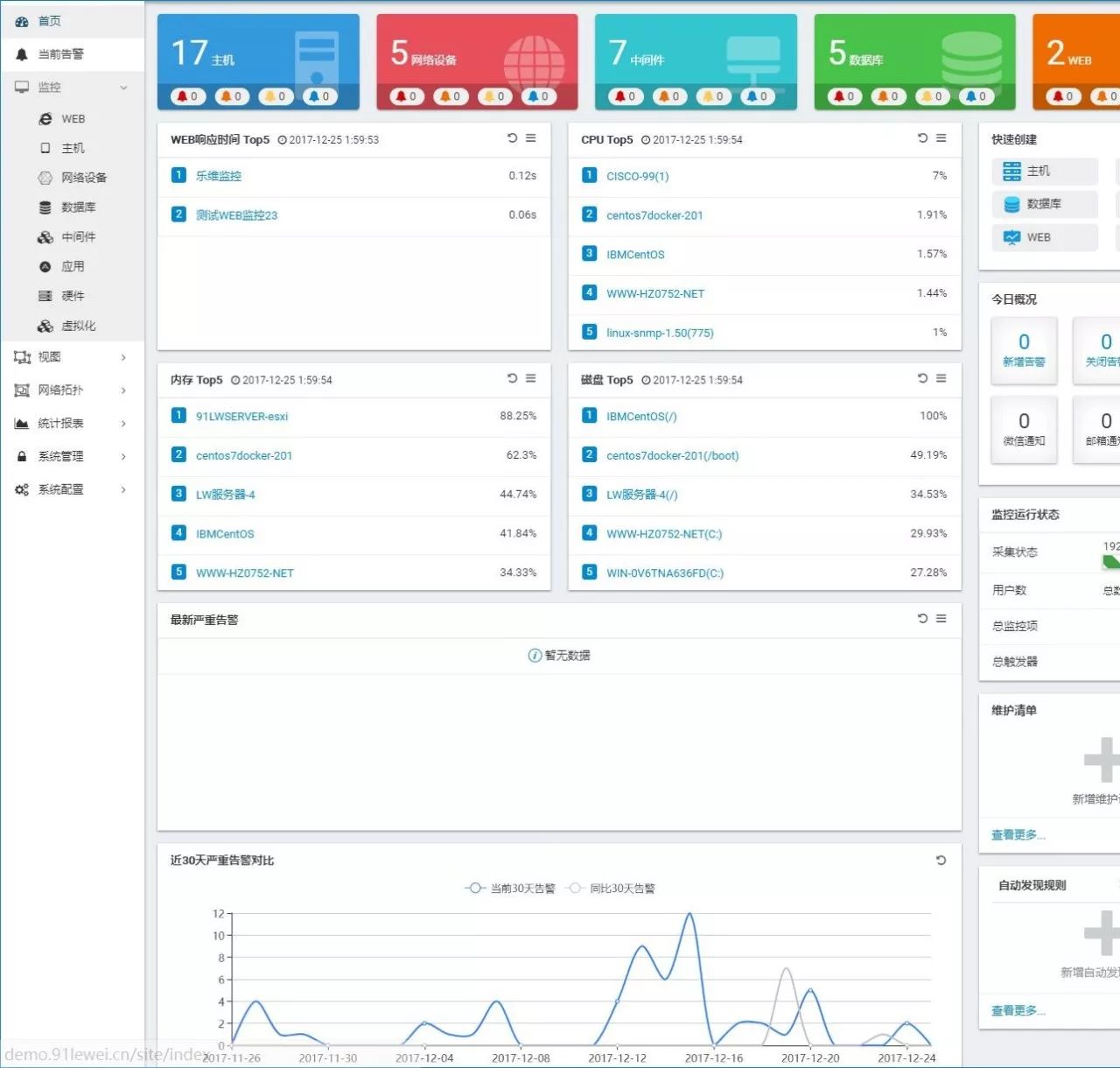
Task: Expand the 网络拓扑 sidebar menu
Action: [x=72, y=390]
